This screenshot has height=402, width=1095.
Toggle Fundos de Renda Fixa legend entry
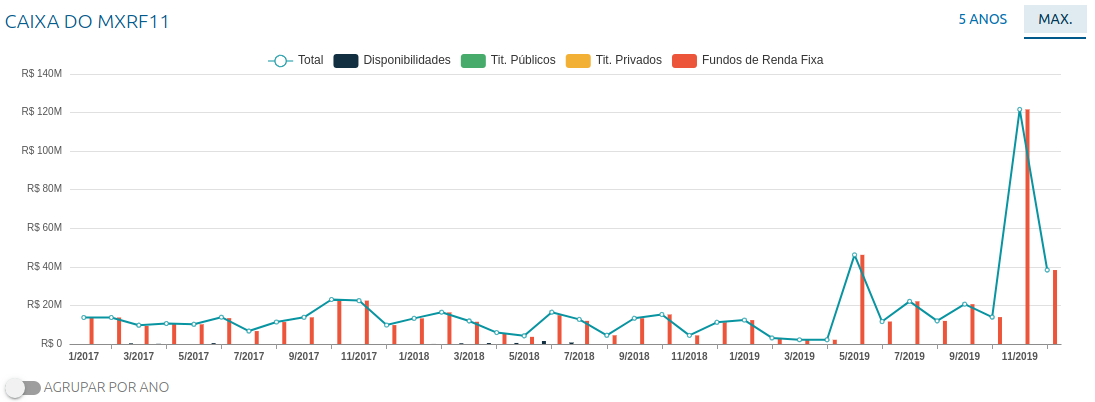(x=747, y=60)
